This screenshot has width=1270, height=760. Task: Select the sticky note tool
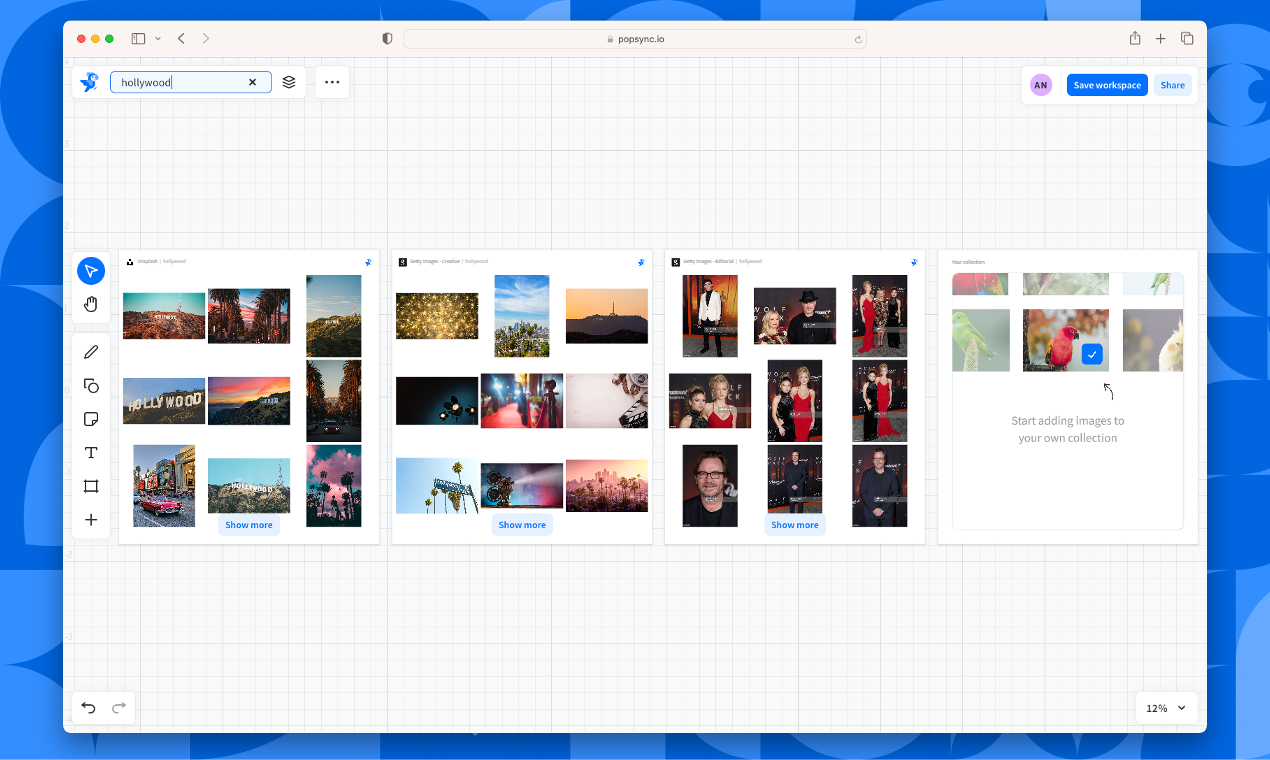click(91, 419)
